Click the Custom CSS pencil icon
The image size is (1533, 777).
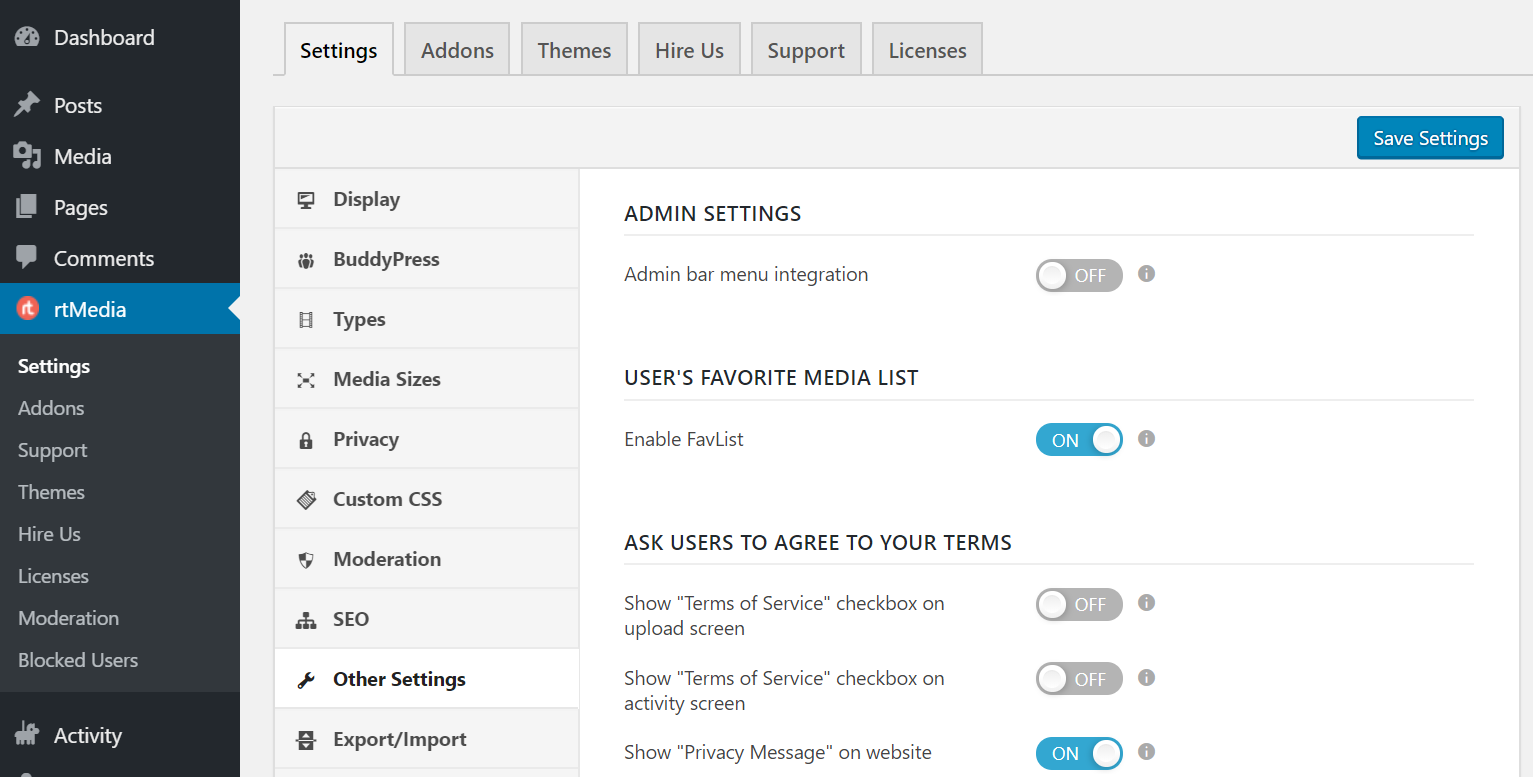pos(305,498)
